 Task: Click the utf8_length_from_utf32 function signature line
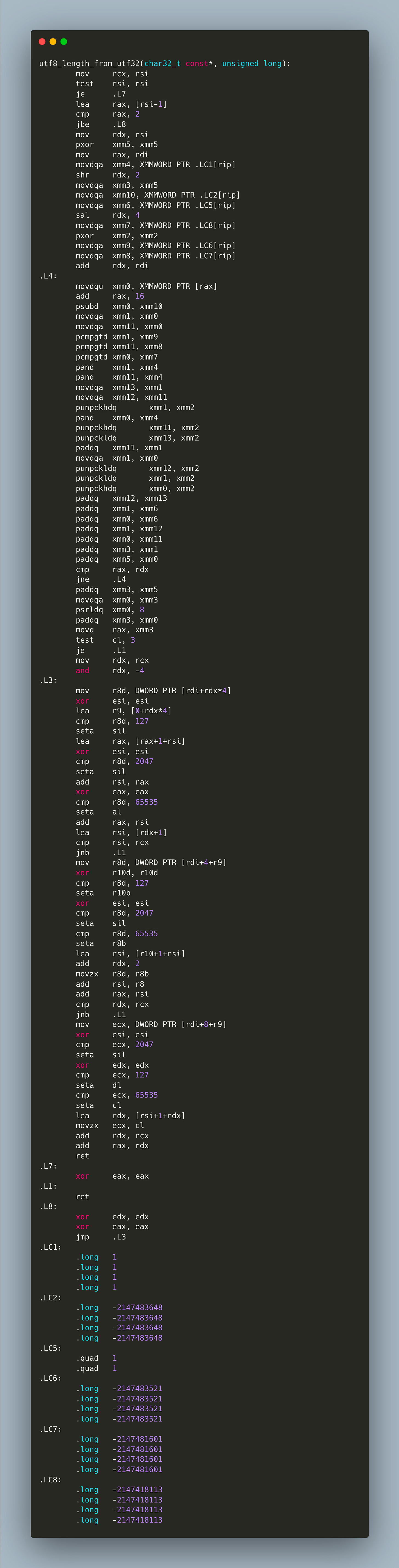tap(165, 63)
